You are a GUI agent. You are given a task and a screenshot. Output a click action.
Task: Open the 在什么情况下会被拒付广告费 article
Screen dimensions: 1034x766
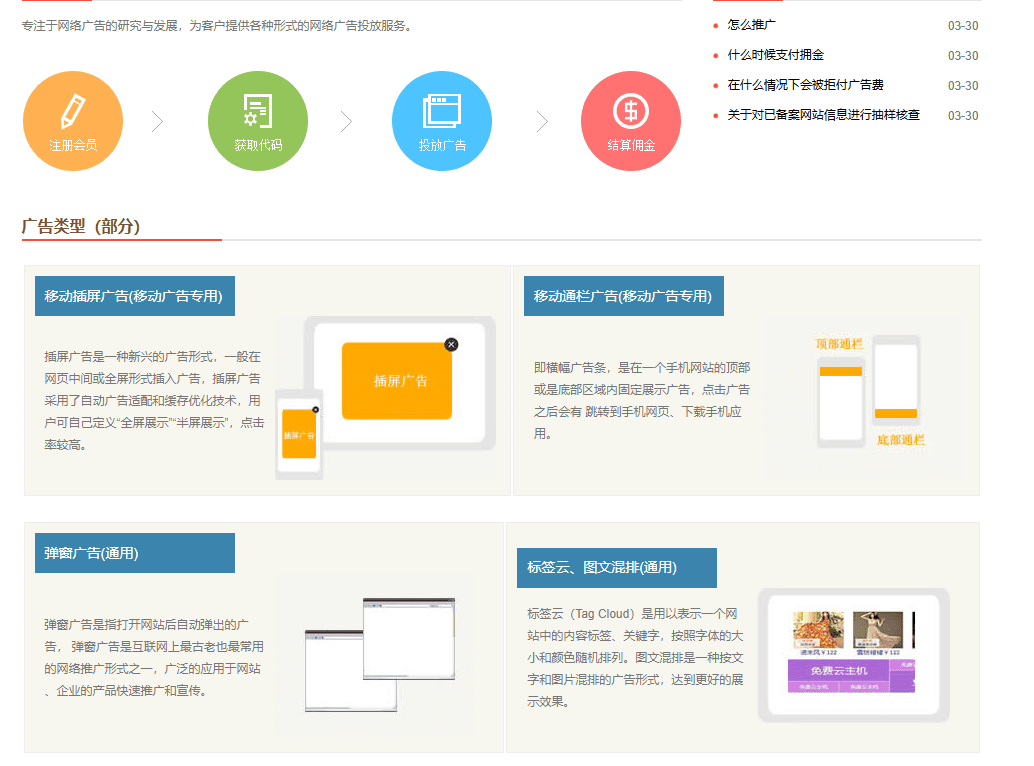[805, 85]
